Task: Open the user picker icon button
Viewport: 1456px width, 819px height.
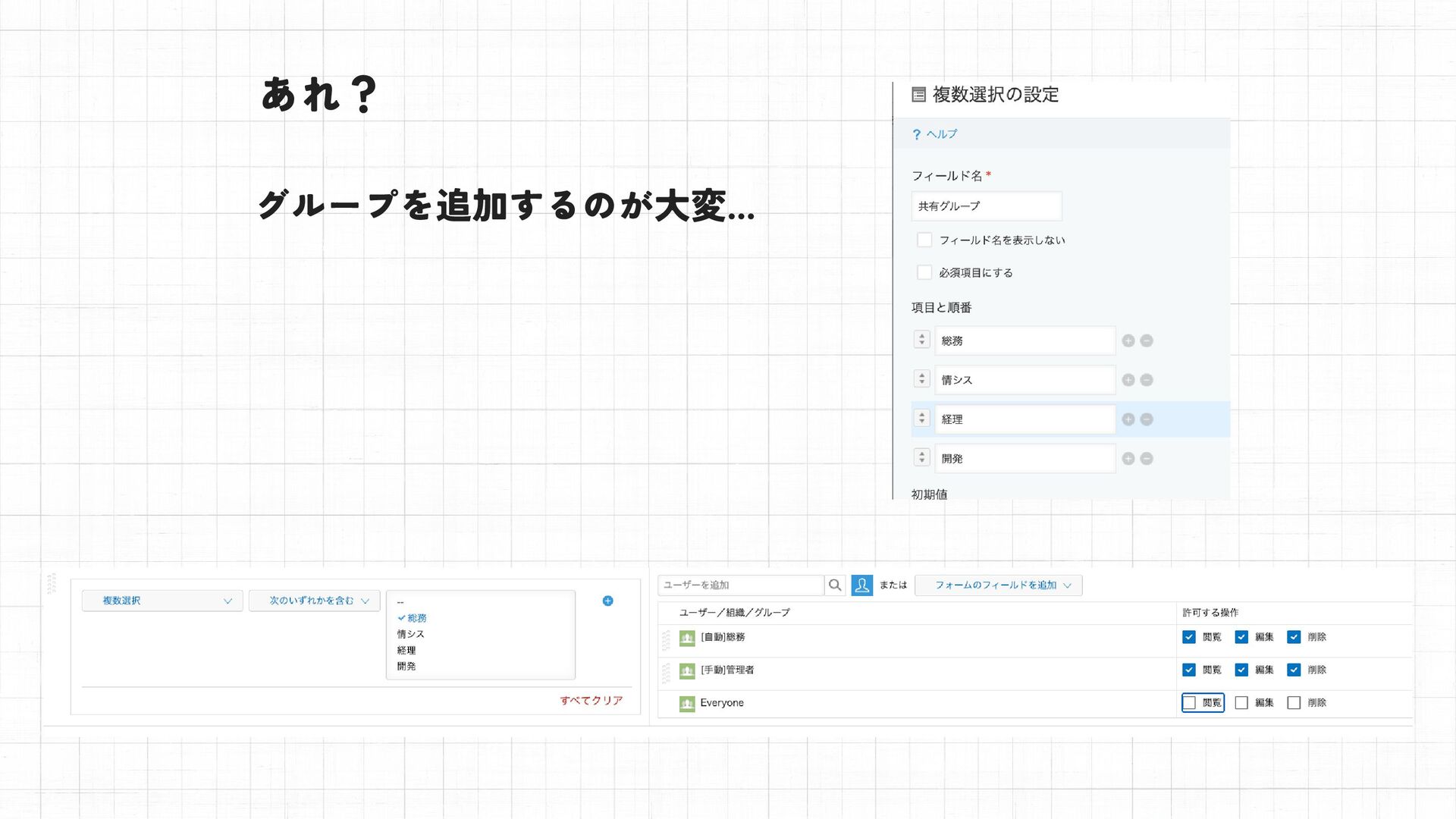Action: [861, 585]
